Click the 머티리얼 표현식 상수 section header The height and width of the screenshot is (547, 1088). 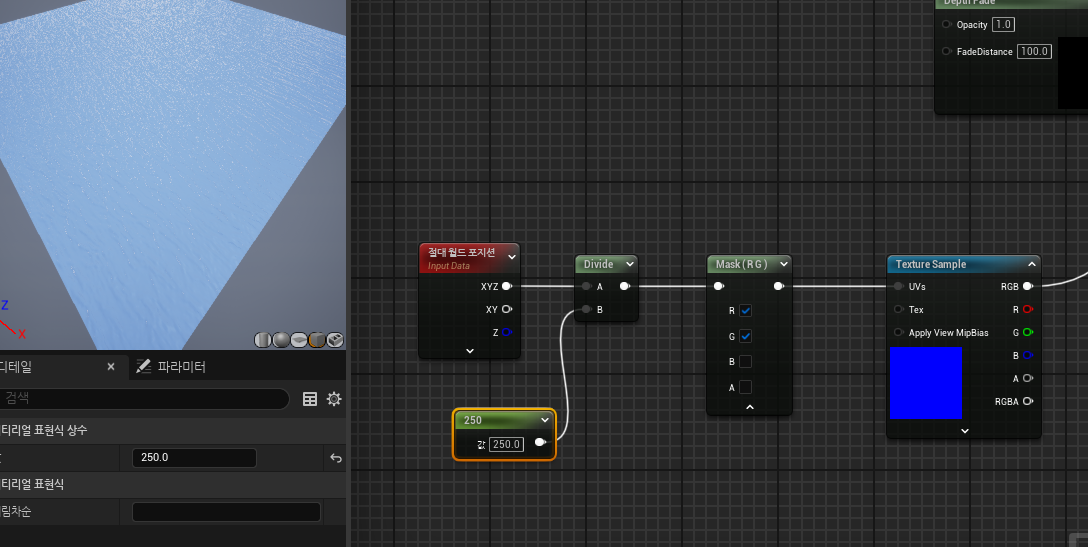173,430
